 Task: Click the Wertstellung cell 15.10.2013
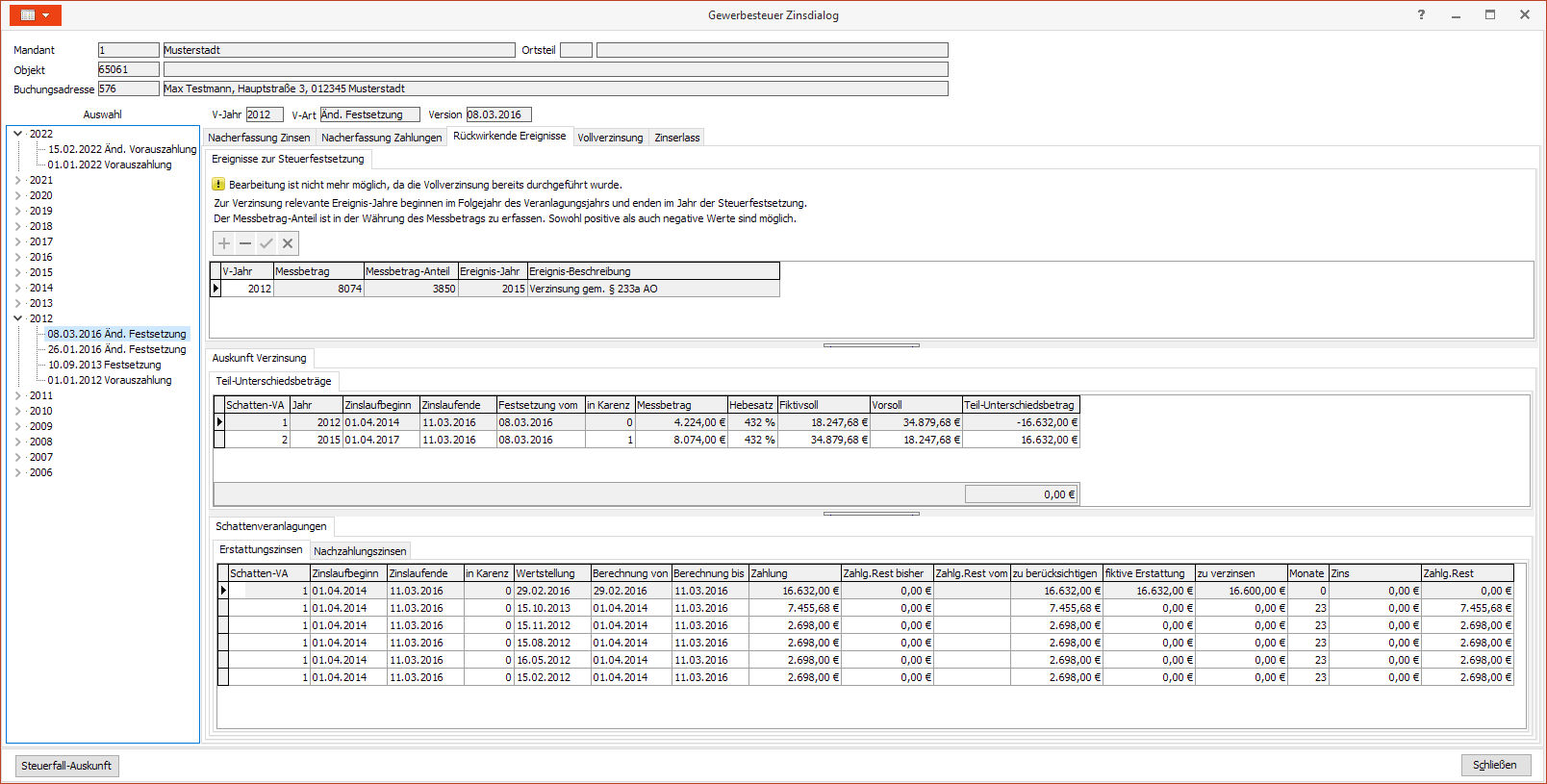point(552,608)
